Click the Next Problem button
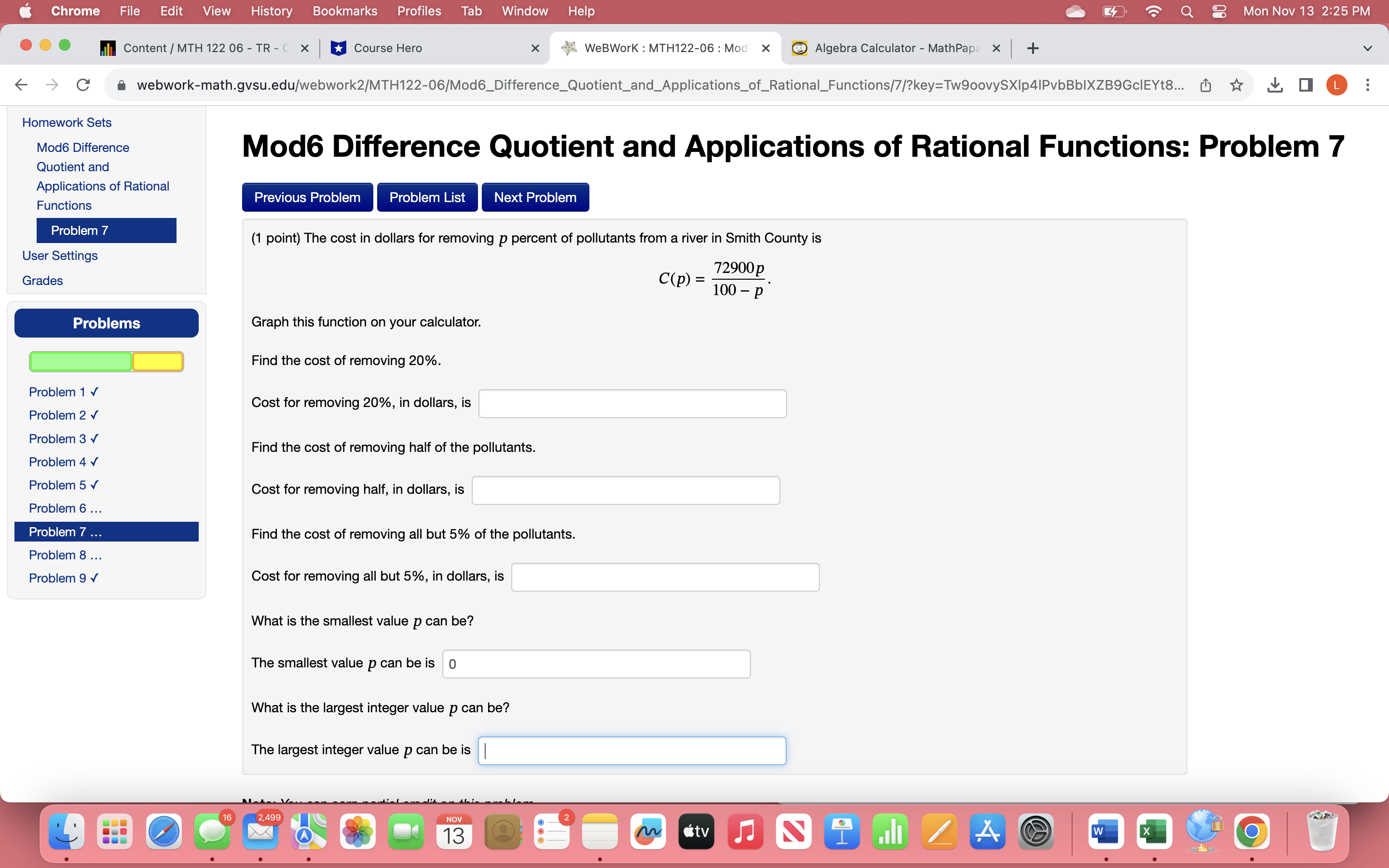The image size is (1389, 868). pos(535,198)
